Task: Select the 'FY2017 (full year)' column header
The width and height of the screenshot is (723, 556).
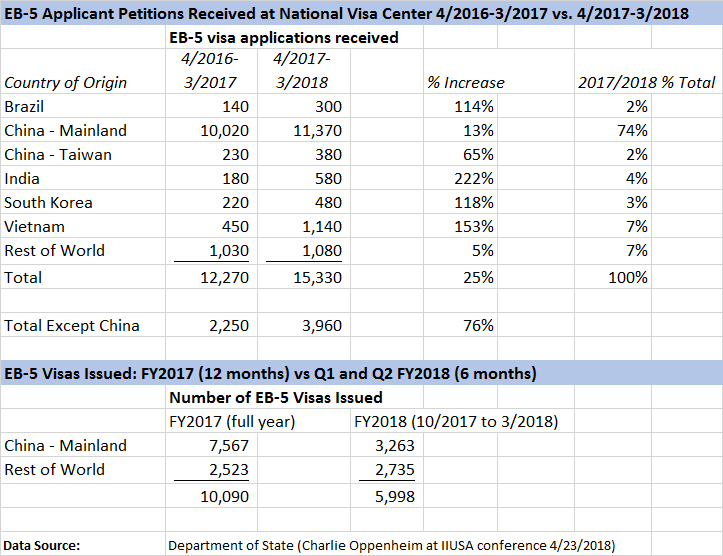Action: (232, 421)
